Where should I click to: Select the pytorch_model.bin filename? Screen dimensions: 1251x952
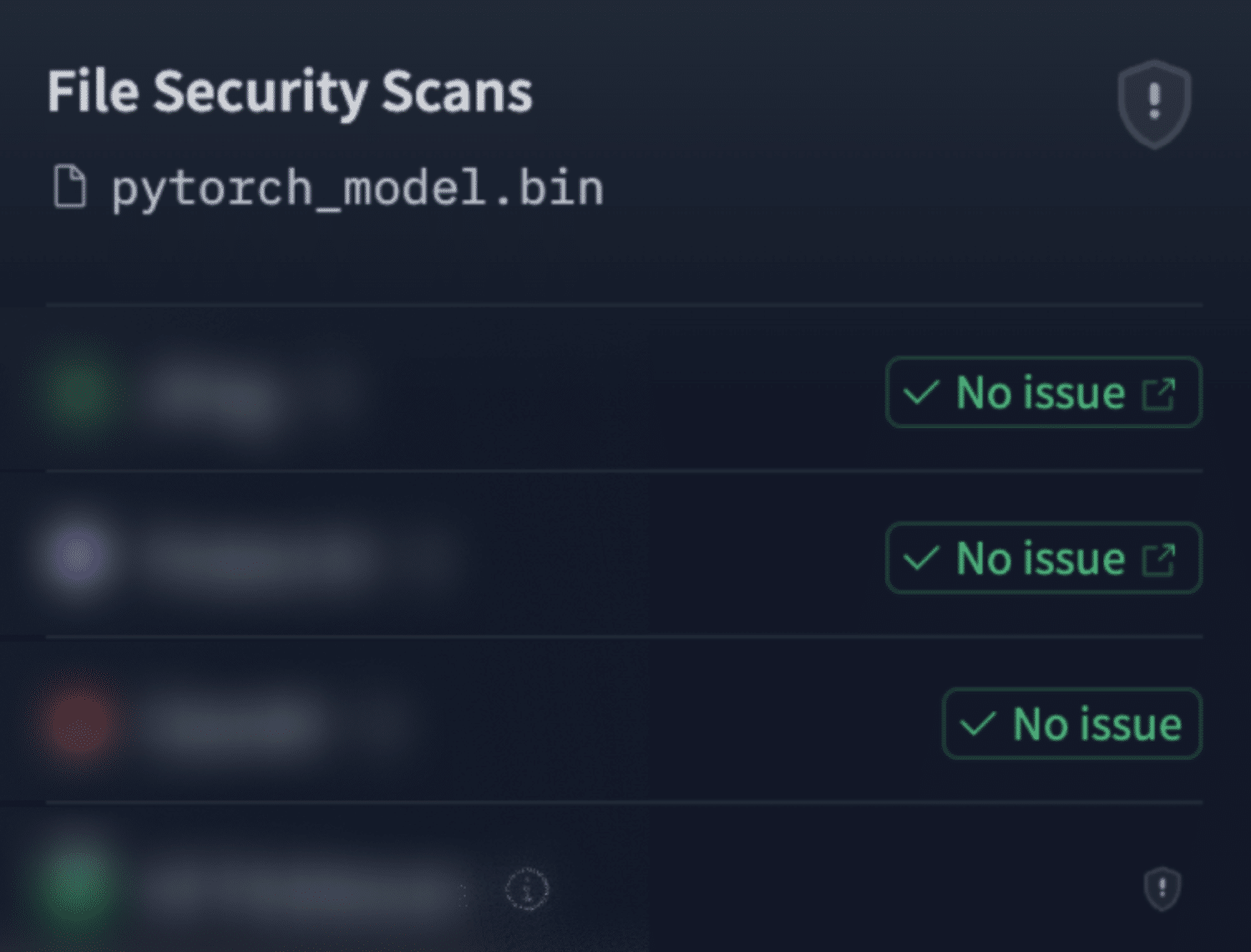click(x=357, y=188)
